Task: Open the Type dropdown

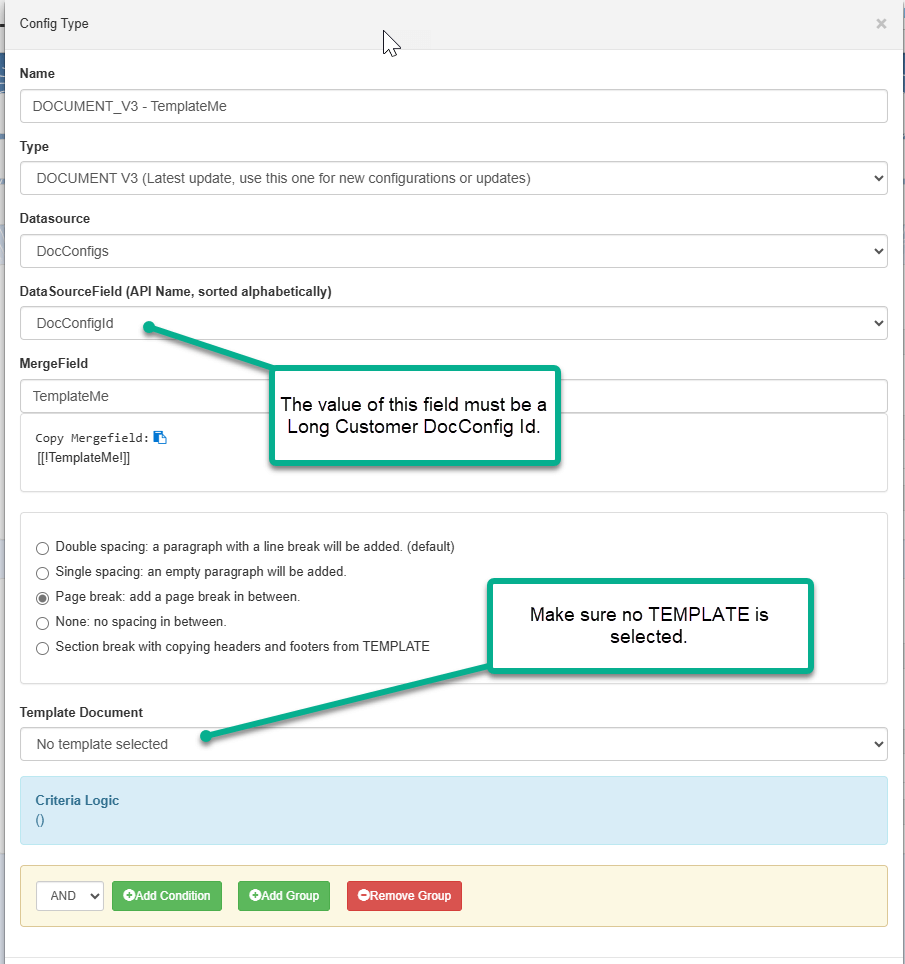Action: (x=454, y=178)
